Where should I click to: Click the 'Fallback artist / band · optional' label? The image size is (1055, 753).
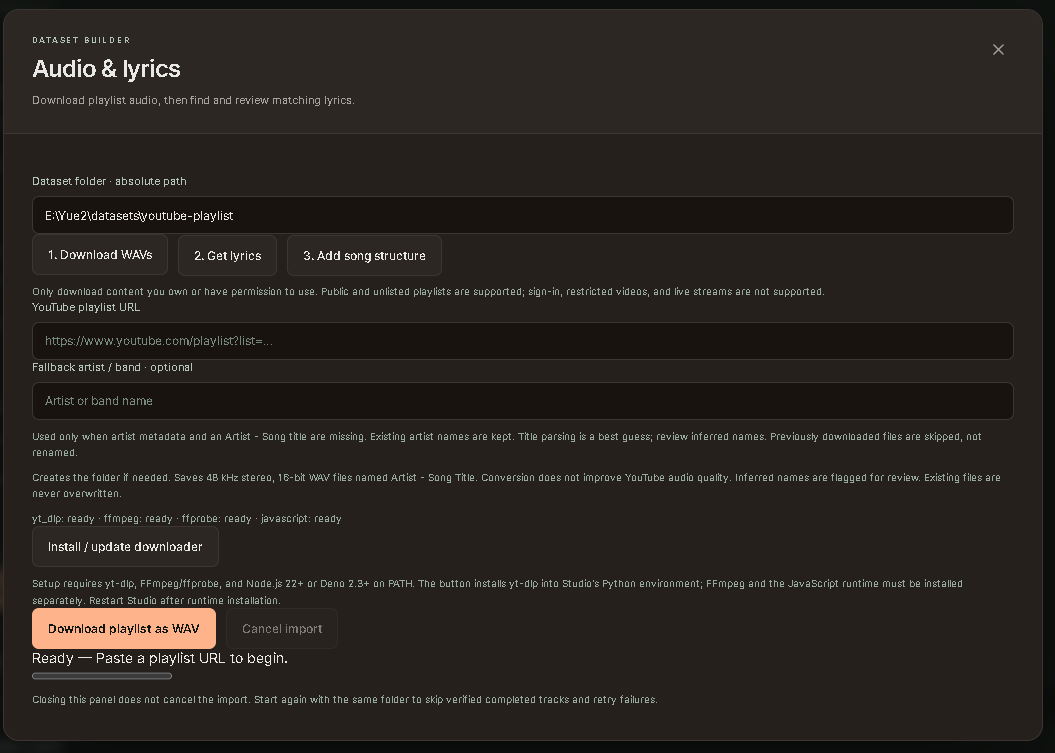[112, 367]
